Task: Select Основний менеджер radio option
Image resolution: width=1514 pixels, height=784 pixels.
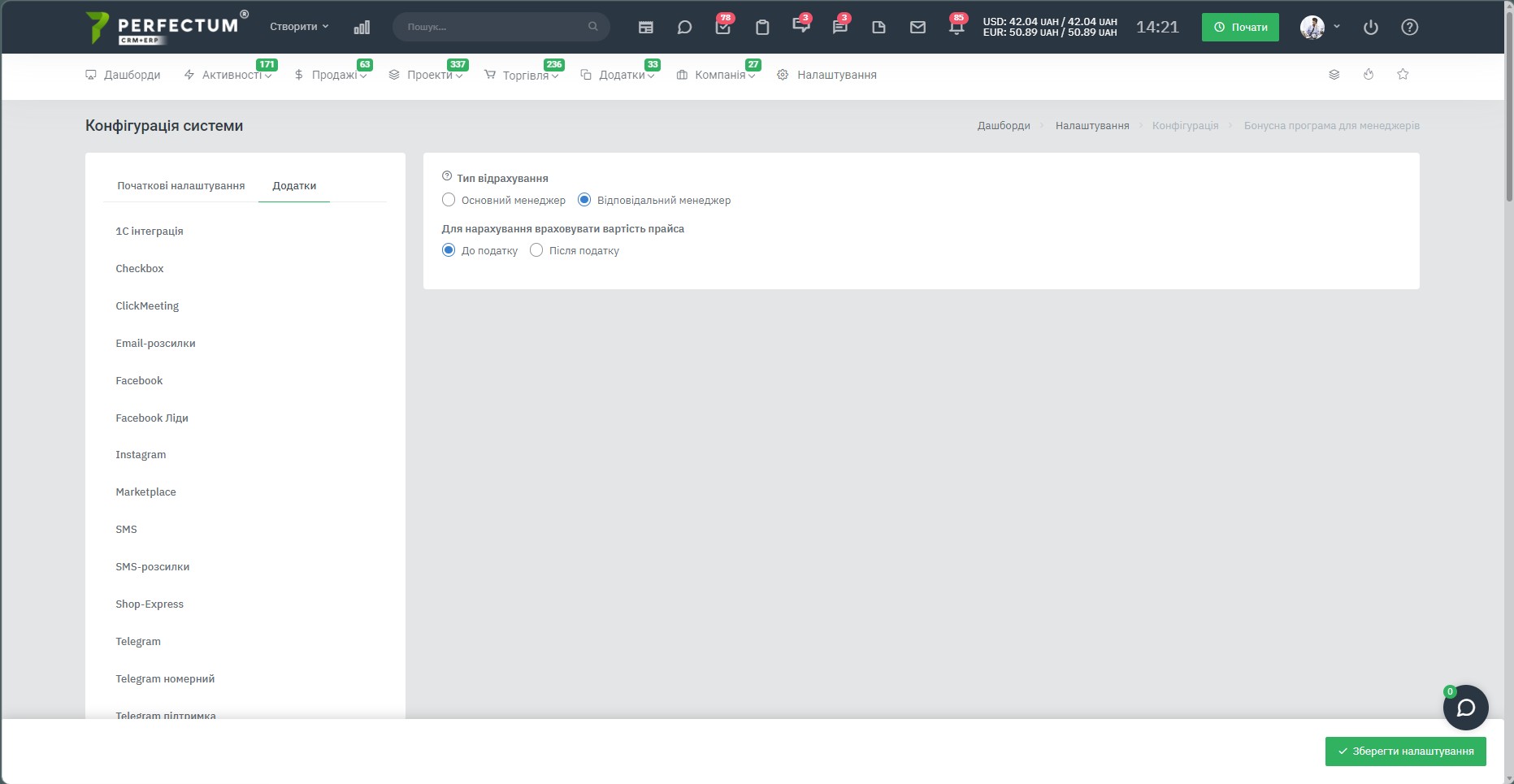Action: coord(449,200)
